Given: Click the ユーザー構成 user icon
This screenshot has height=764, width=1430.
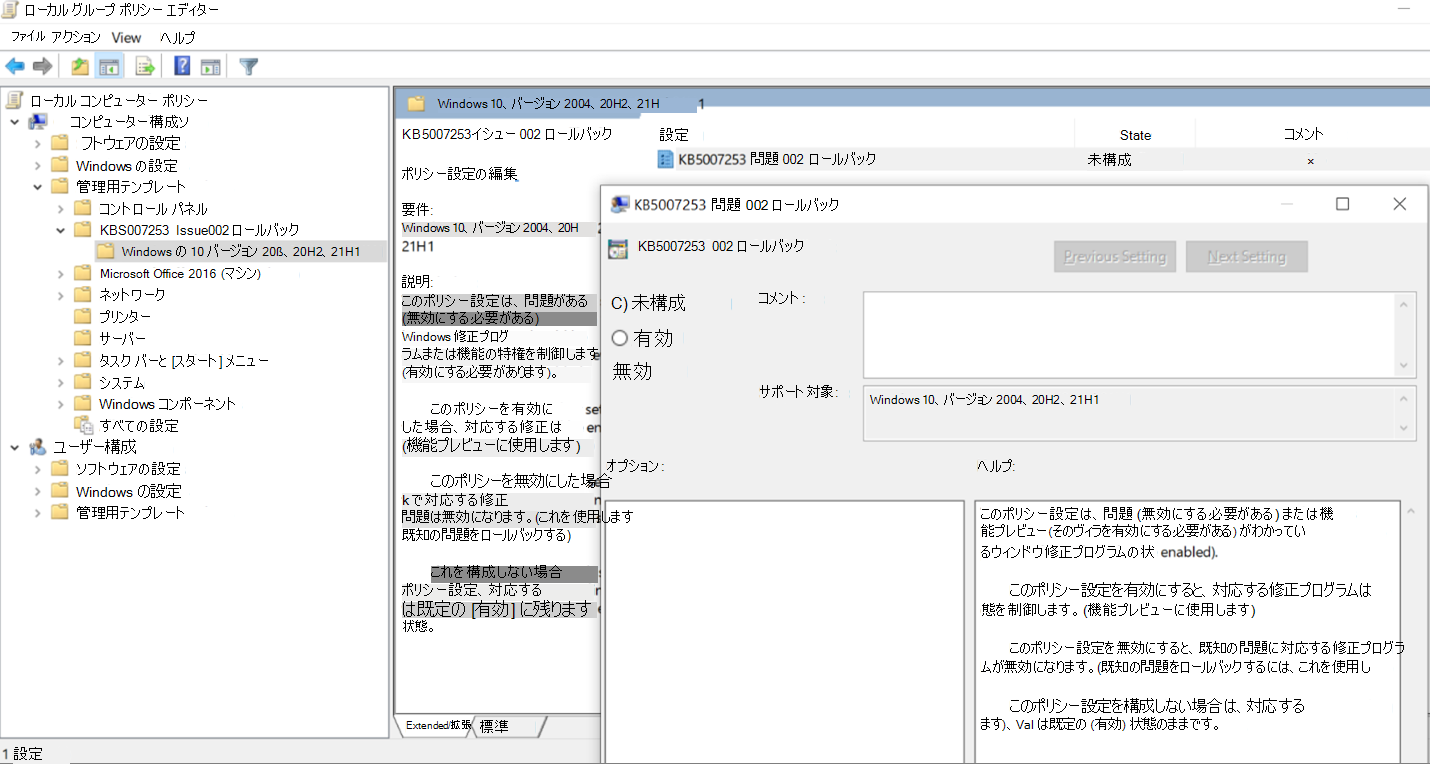Looking at the screenshot, I should coord(38,446).
